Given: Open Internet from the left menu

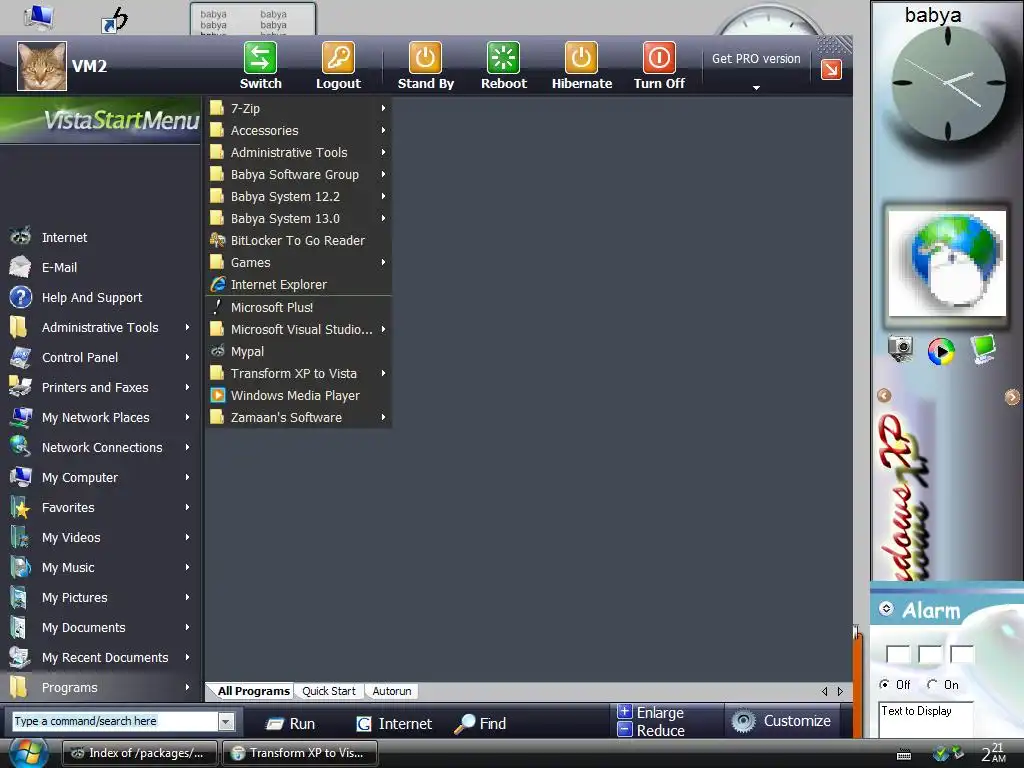Looking at the screenshot, I should pyautogui.click(x=64, y=237).
